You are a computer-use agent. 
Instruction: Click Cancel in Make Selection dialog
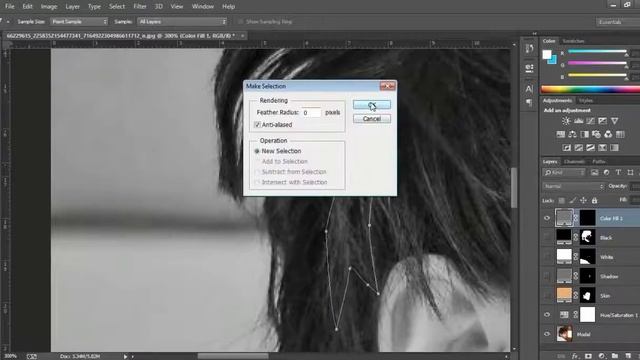click(371, 119)
